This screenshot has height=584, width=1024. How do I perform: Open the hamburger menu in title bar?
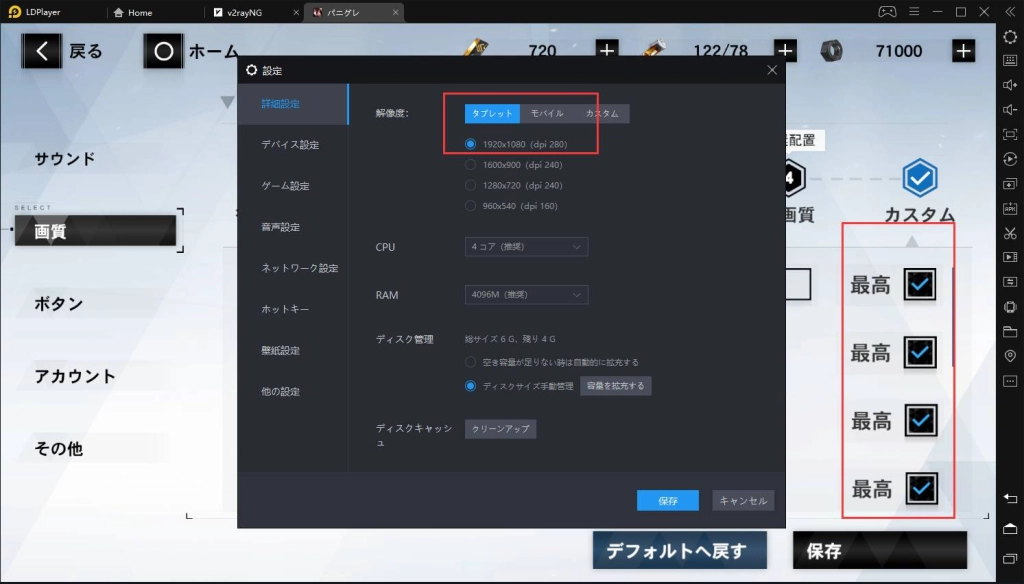914,12
